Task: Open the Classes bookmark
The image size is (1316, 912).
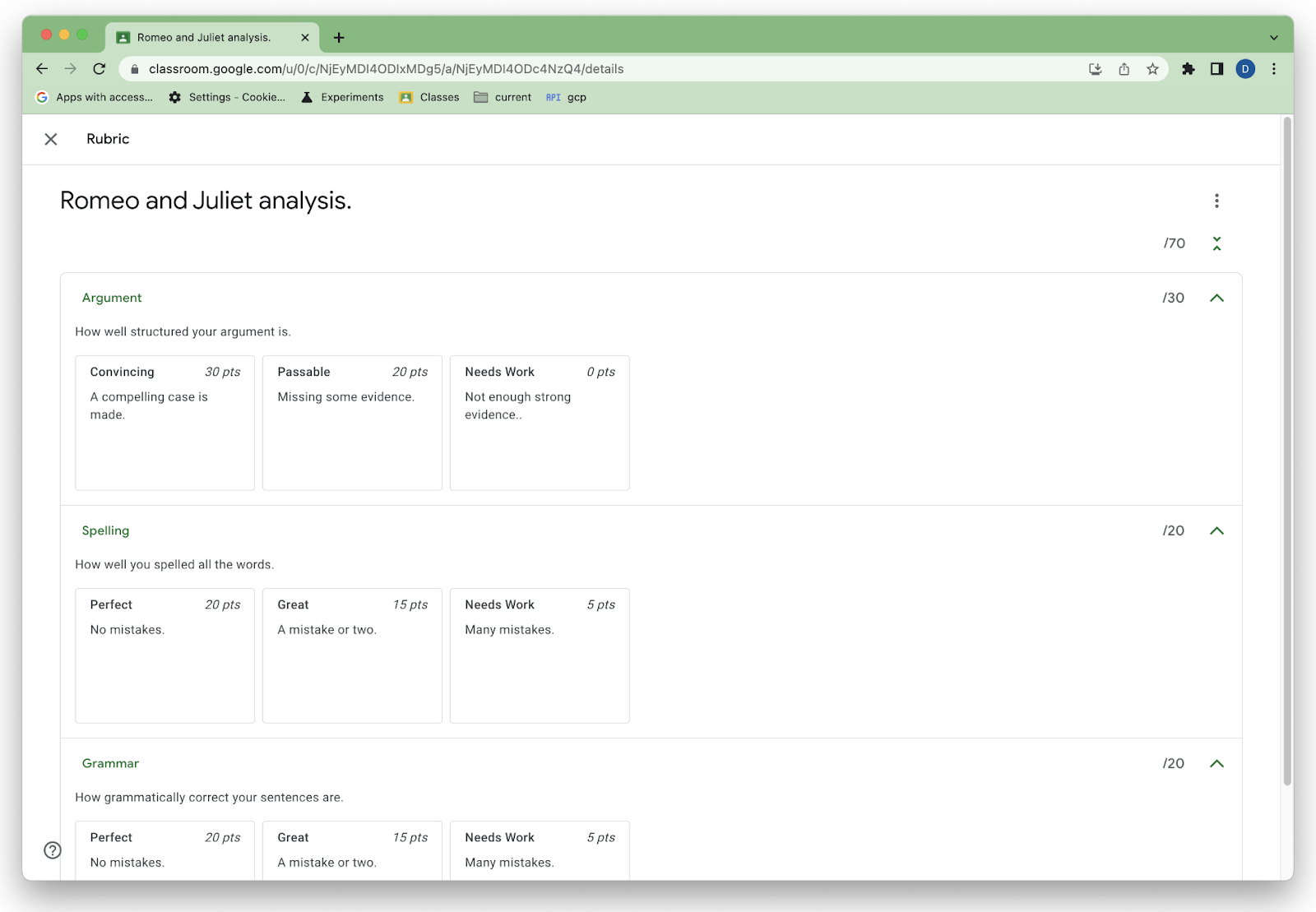Action: click(x=429, y=97)
